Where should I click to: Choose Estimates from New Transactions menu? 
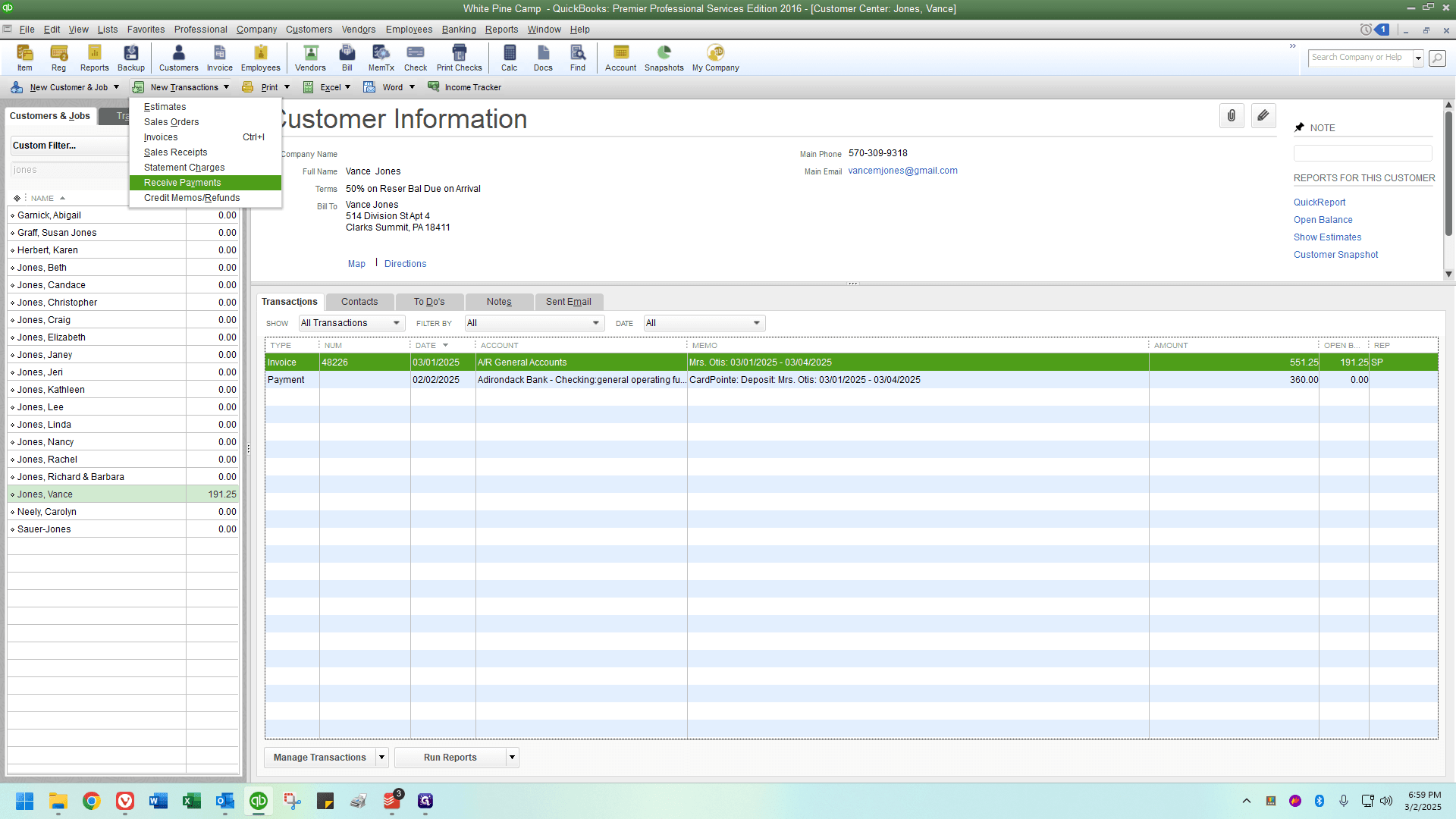(206, 107)
